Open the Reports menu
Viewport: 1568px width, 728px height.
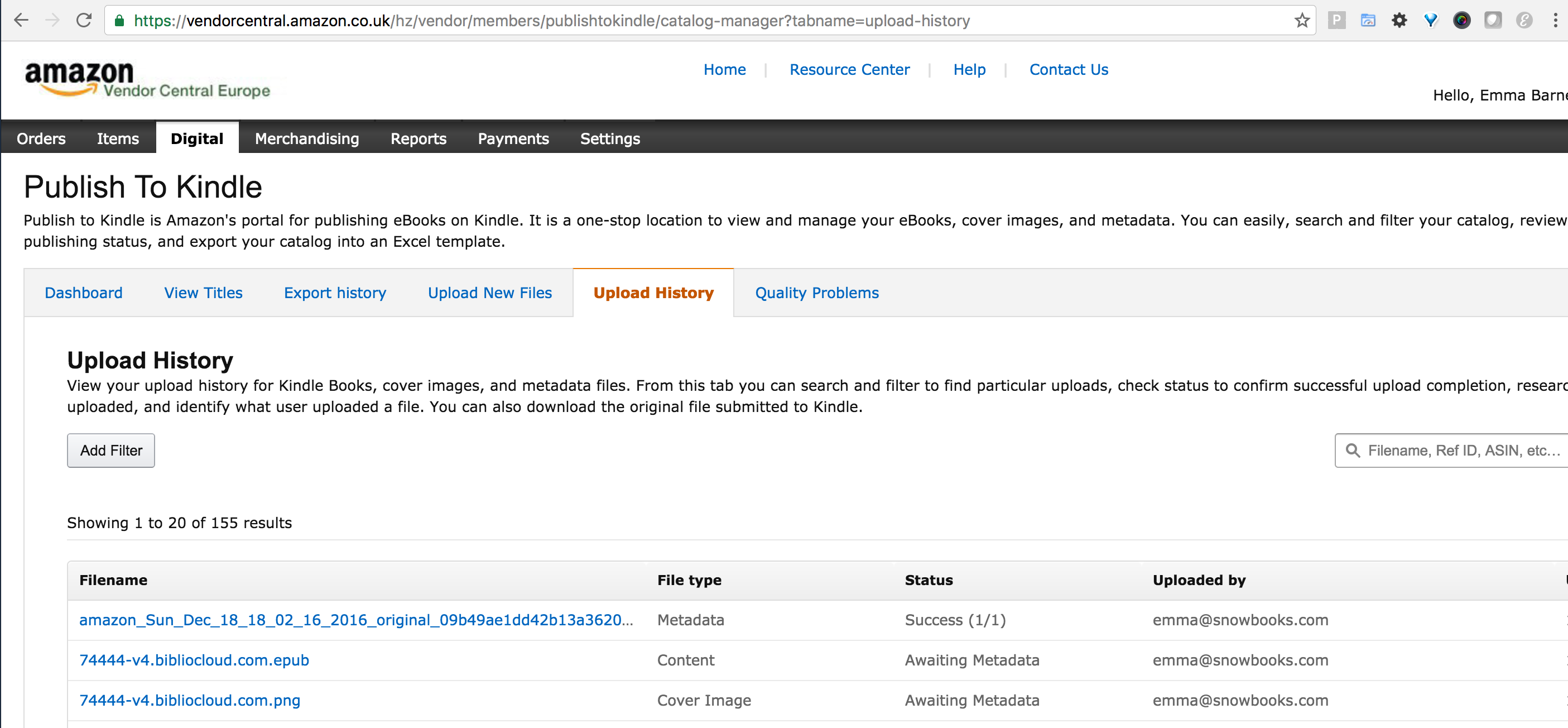point(418,139)
